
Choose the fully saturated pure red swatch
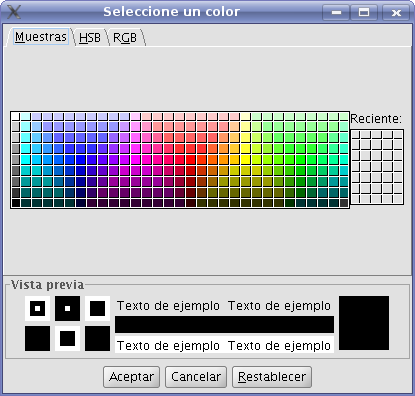tap(191, 159)
